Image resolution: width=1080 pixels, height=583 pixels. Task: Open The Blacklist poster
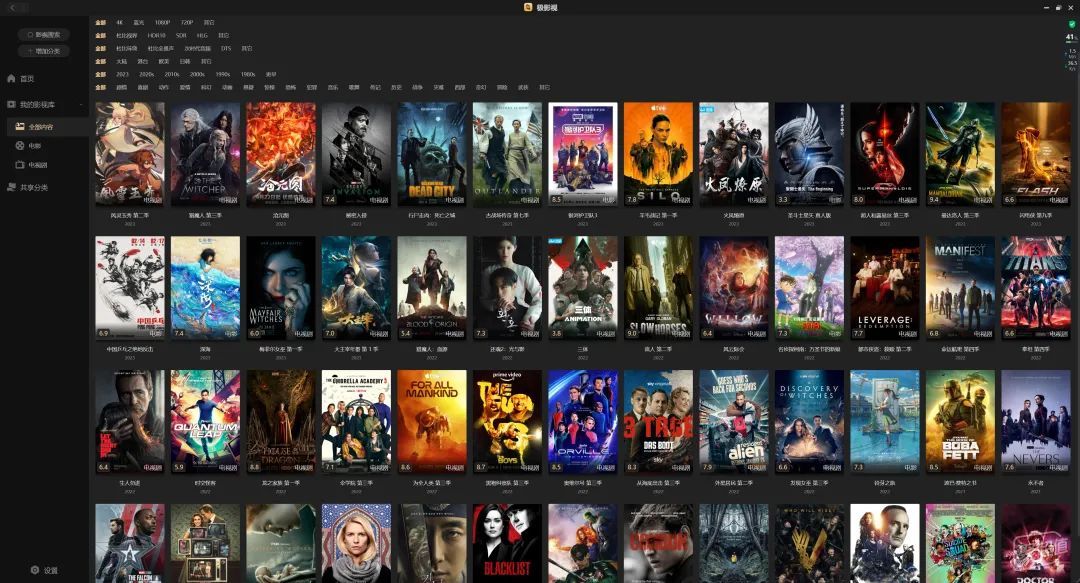pyautogui.click(x=508, y=543)
